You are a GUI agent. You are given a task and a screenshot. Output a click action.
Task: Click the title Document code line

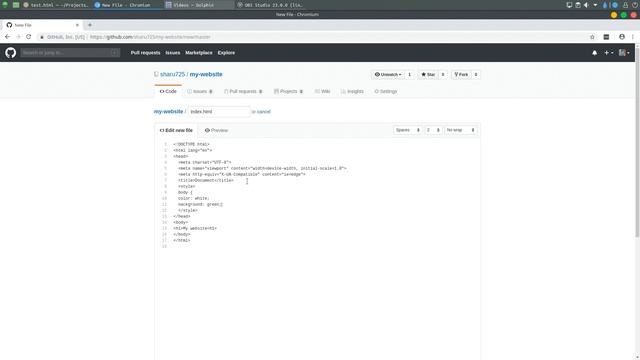(206, 180)
